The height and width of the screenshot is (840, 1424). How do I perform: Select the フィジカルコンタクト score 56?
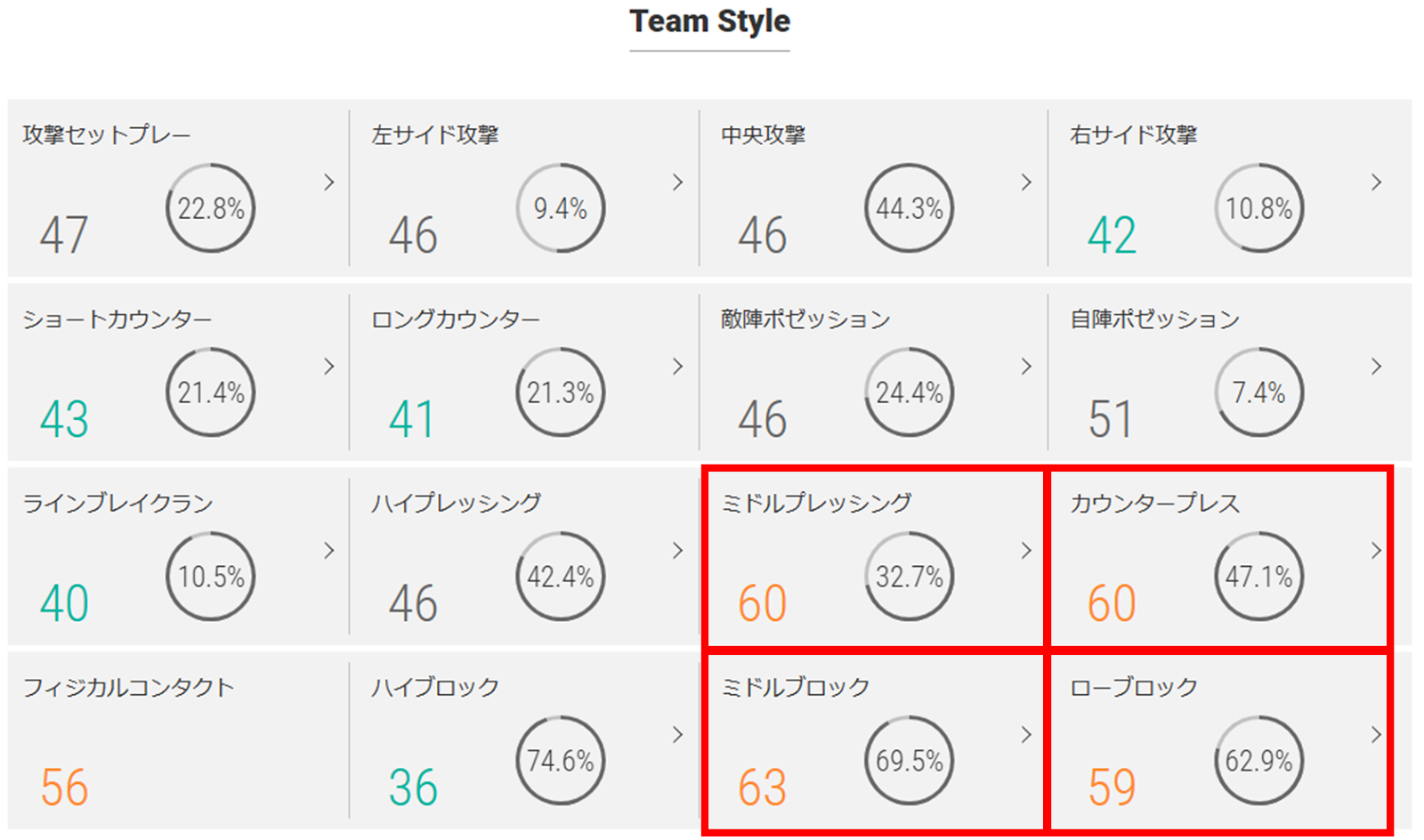click(x=64, y=787)
